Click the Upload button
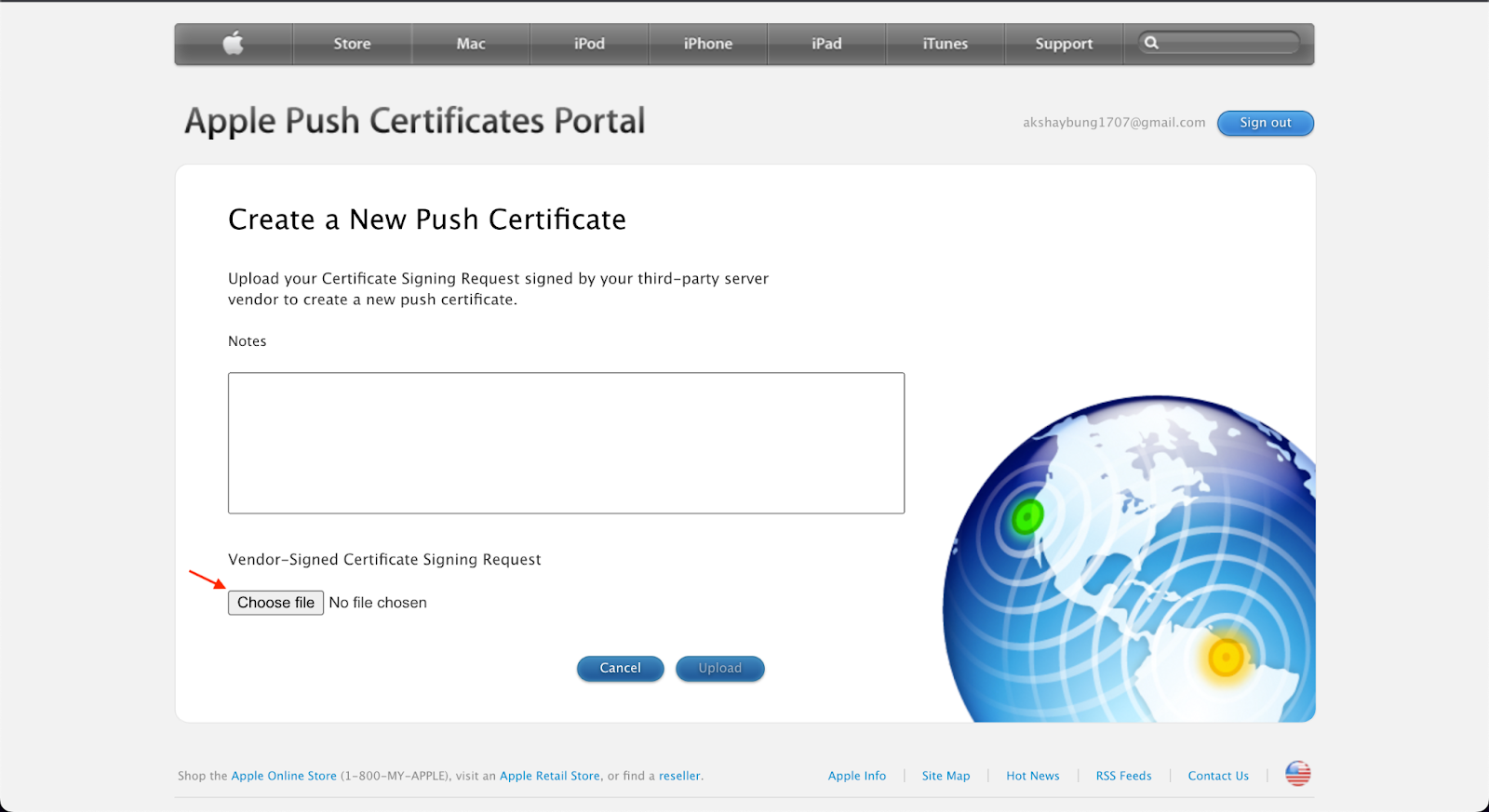 tap(720, 668)
